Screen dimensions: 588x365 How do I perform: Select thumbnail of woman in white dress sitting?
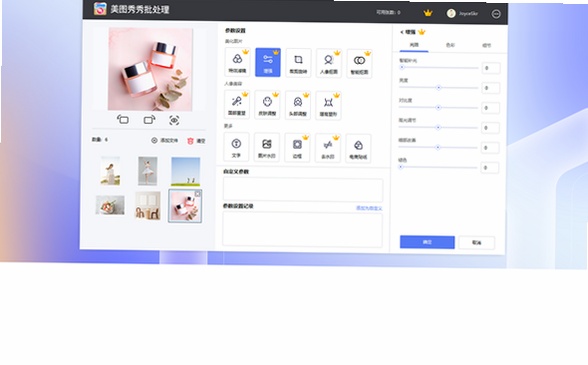tap(110, 171)
